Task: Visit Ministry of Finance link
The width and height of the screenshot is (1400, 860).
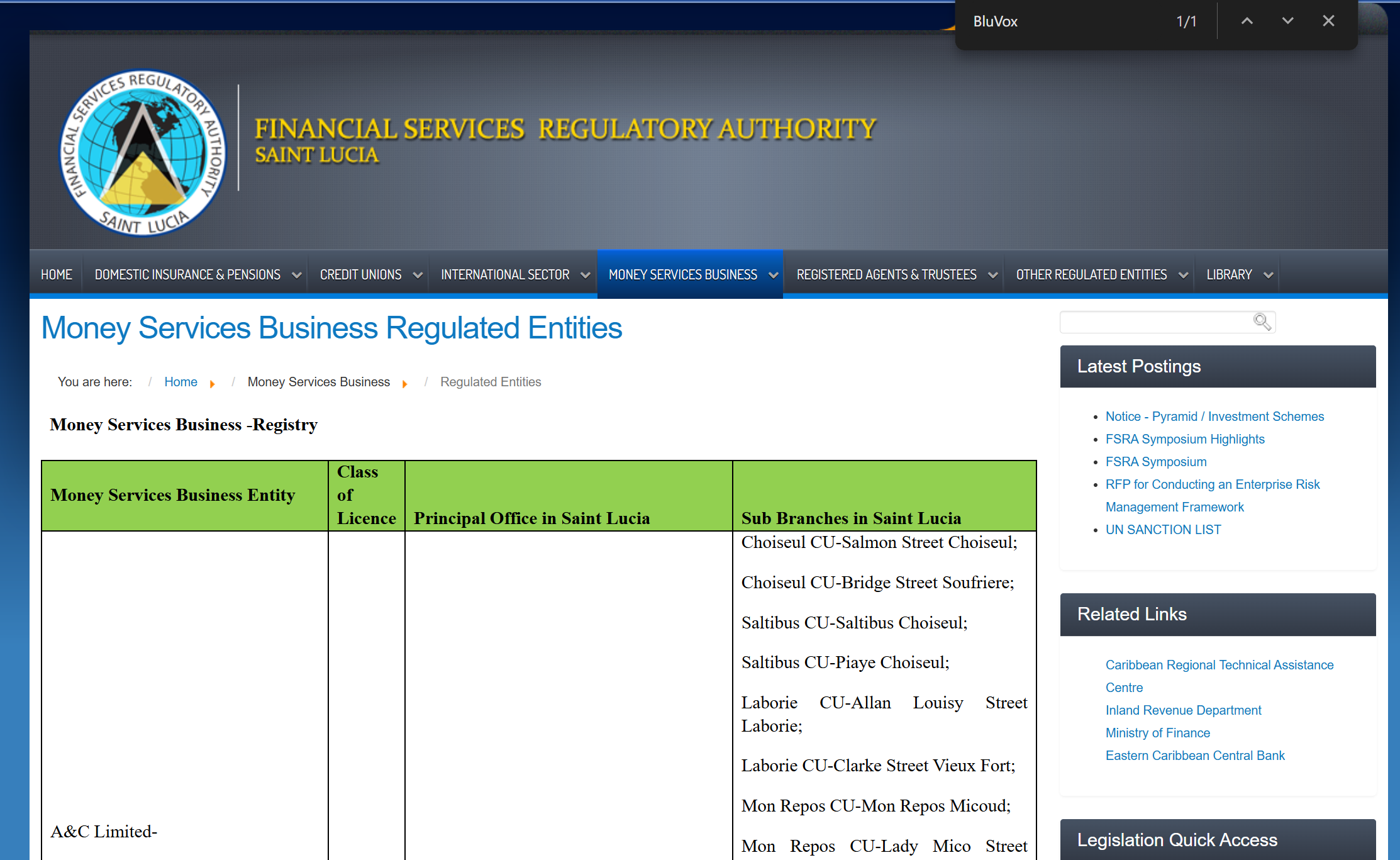Action: [1157, 733]
